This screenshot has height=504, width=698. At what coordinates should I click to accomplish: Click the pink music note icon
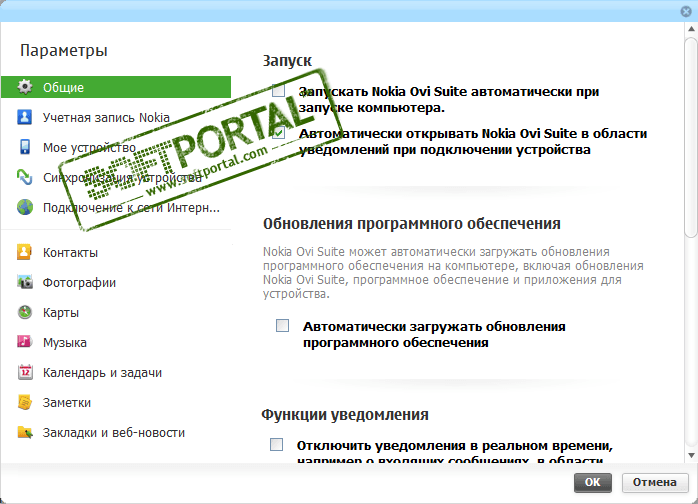click(24, 342)
